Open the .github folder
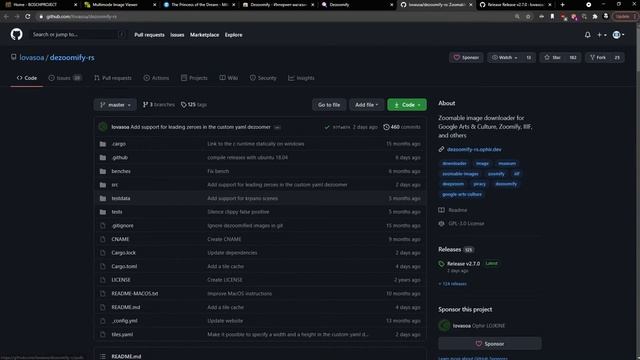 click(120, 158)
